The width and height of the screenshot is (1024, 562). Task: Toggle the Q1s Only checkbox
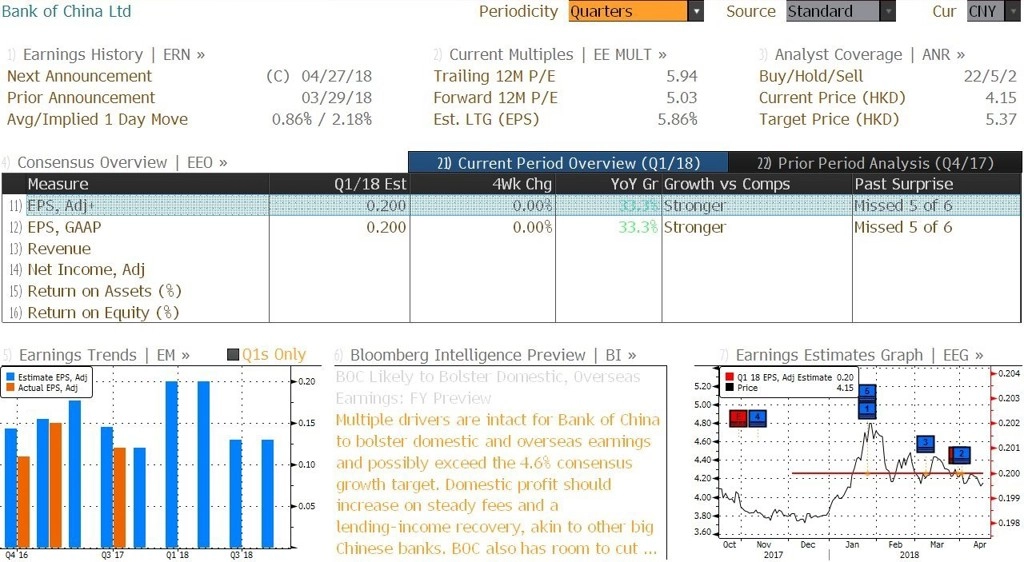click(x=232, y=354)
